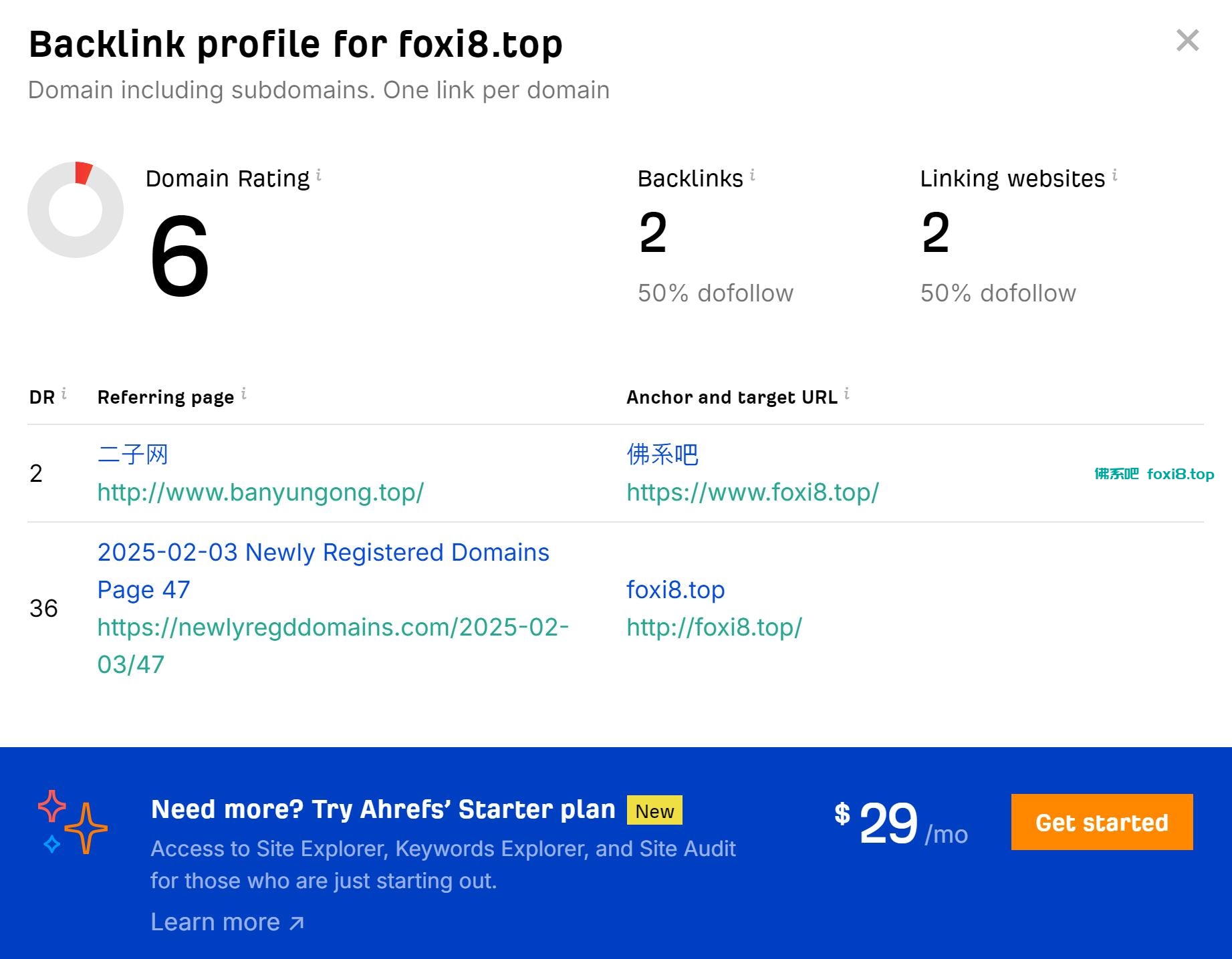The width and height of the screenshot is (1232, 959).
Task: Click the Need more? Try Ahrefs' Starter plan heading
Action: 383,809
